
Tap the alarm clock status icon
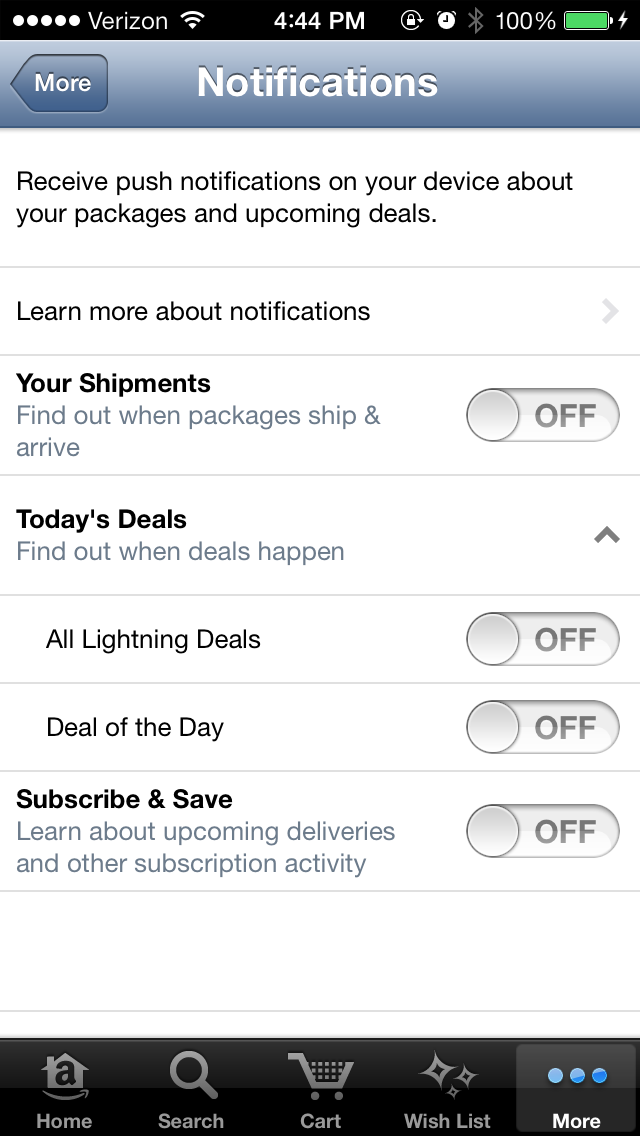(x=447, y=18)
